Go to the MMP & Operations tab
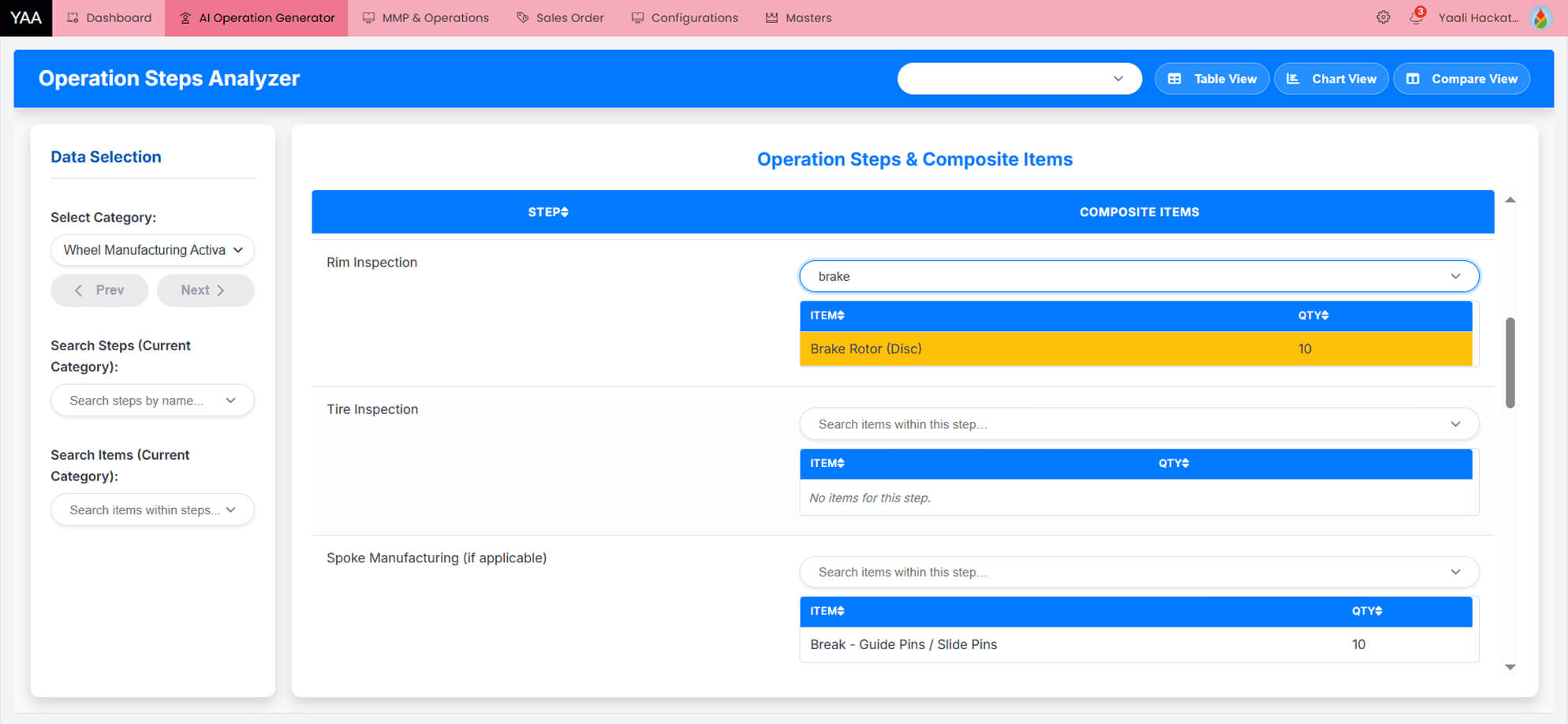This screenshot has height=724, width=1568. click(426, 17)
